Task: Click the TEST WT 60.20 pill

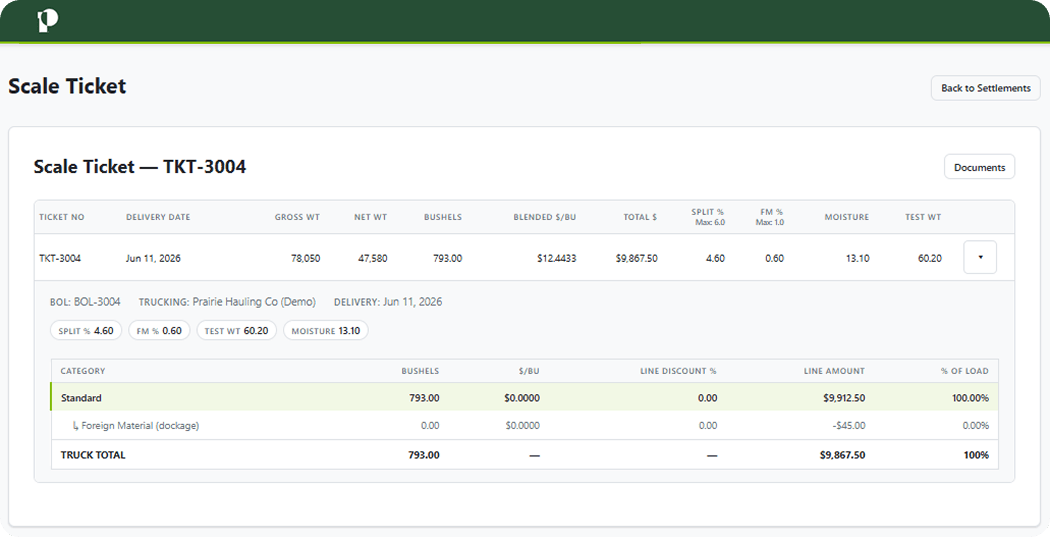Action: (x=236, y=331)
